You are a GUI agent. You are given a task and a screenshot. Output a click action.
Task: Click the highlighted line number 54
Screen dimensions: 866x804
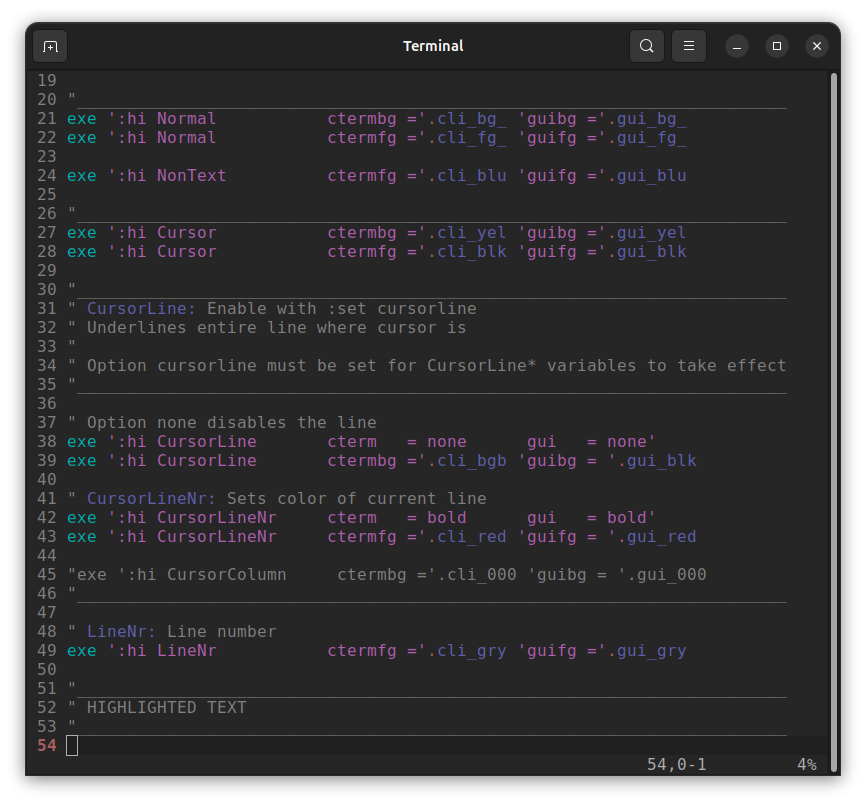pyautogui.click(x=47, y=746)
